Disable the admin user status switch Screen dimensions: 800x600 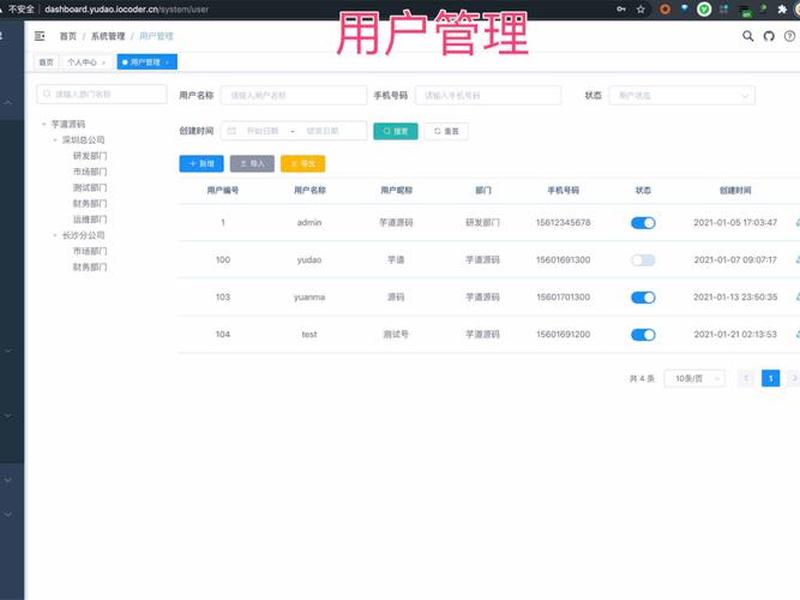643,223
